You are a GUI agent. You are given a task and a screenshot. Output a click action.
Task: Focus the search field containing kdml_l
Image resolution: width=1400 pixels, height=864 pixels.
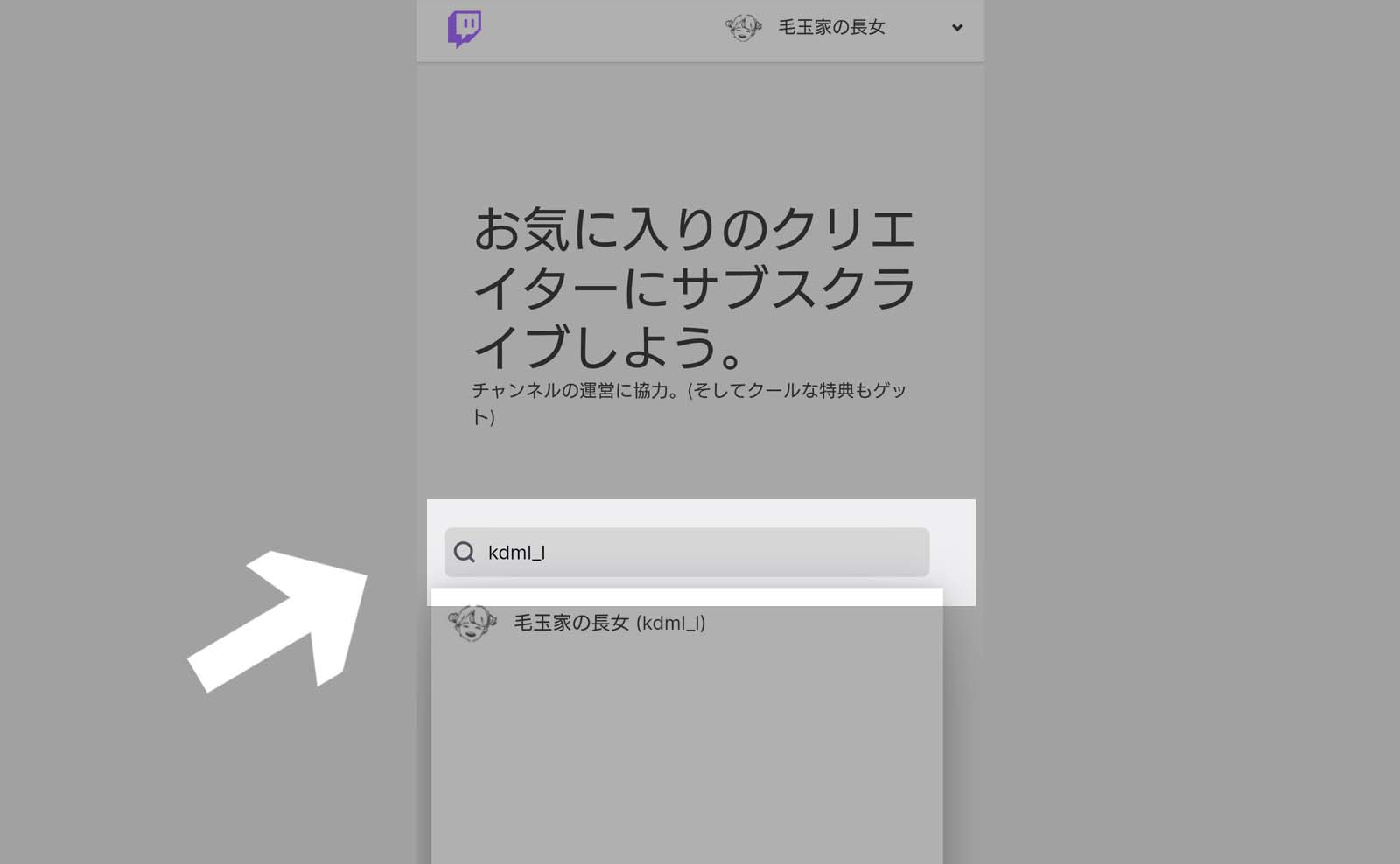[x=687, y=552]
